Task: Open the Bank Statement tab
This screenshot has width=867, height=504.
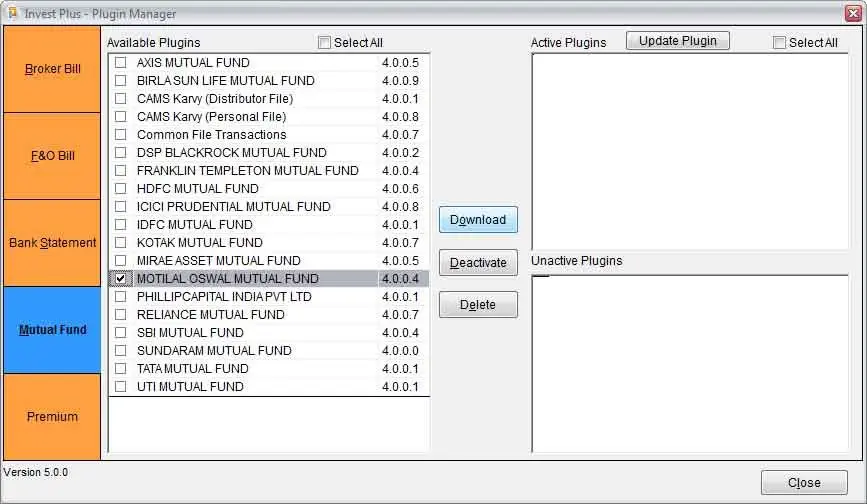Action: 53,243
